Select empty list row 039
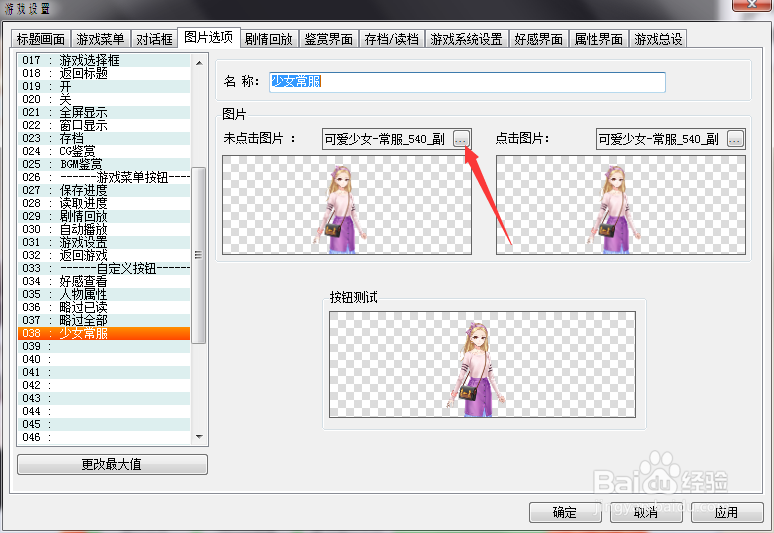The image size is (774, 533). (x=104, y=346)
